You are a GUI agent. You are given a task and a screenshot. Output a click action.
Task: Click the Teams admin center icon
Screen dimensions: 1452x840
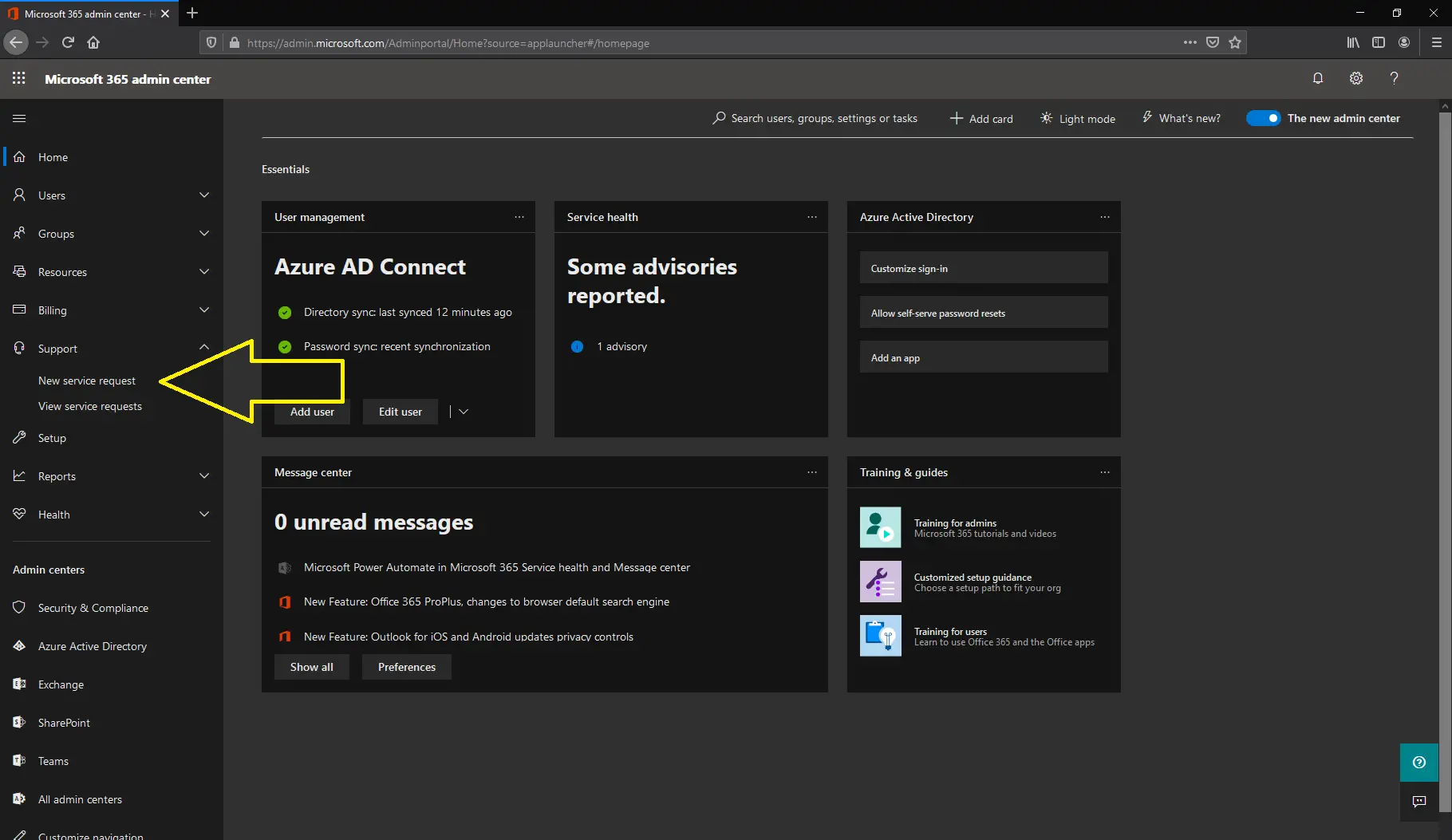click(20, 760)
